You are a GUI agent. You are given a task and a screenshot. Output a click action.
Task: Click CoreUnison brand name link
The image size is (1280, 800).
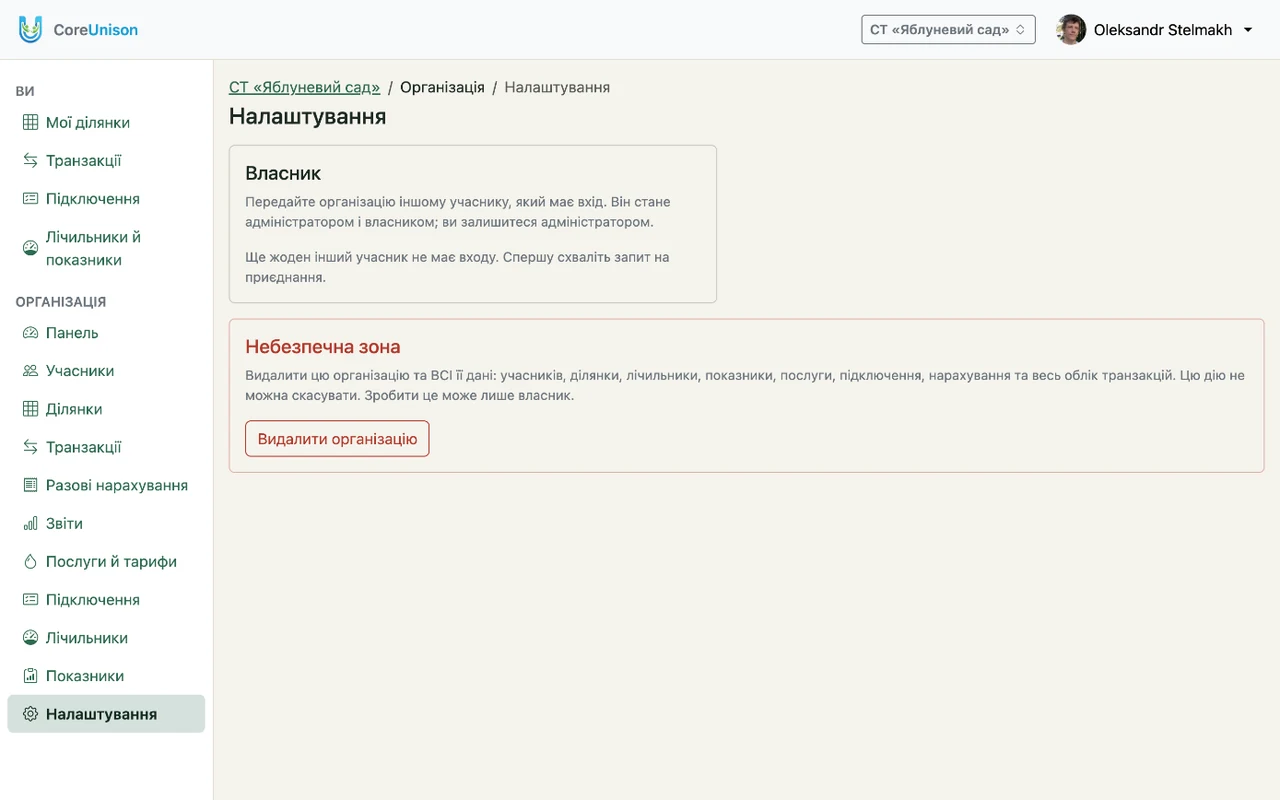click(96, 30)
